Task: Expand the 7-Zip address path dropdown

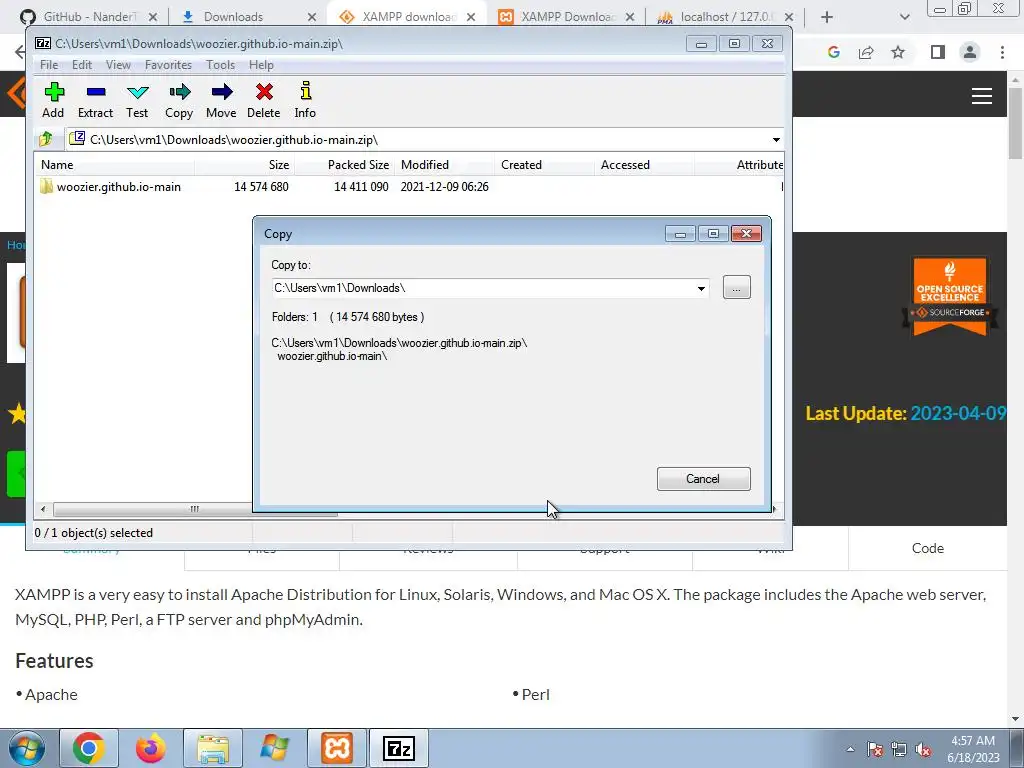Action: pyautogui.click(x=776, y=140)
